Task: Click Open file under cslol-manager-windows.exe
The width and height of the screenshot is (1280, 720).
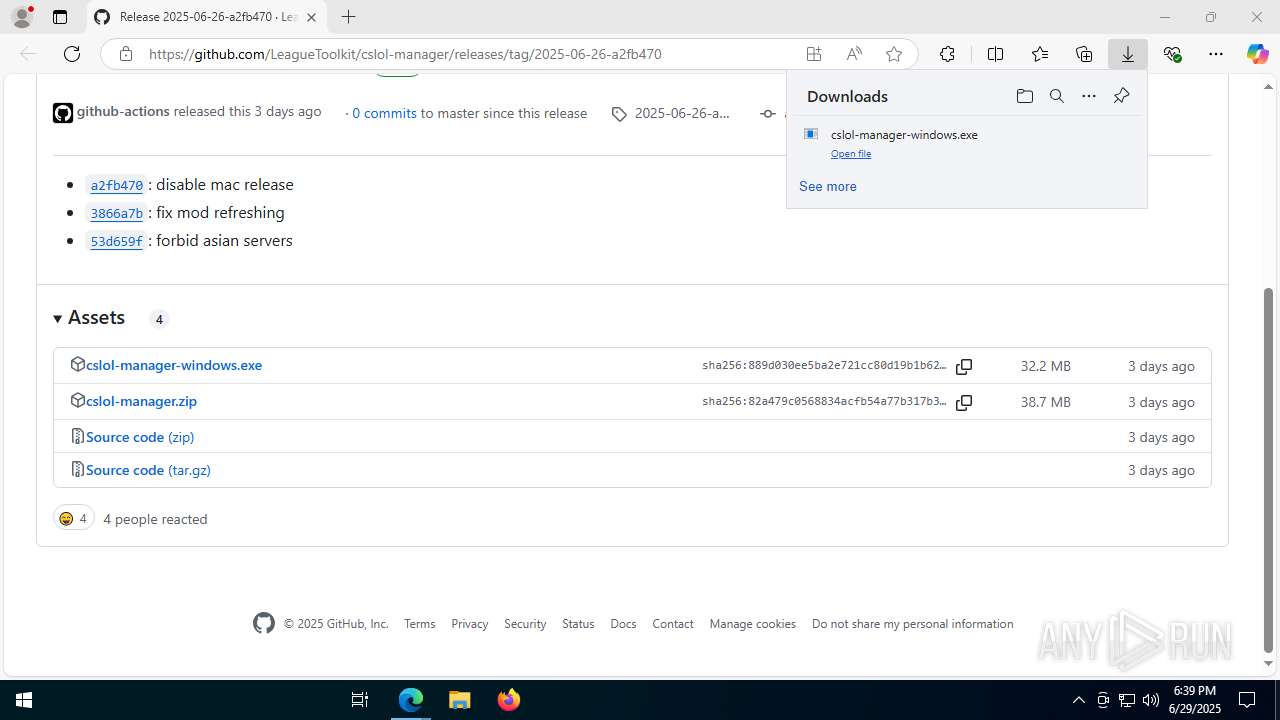Action: click(x=851, y=154)
